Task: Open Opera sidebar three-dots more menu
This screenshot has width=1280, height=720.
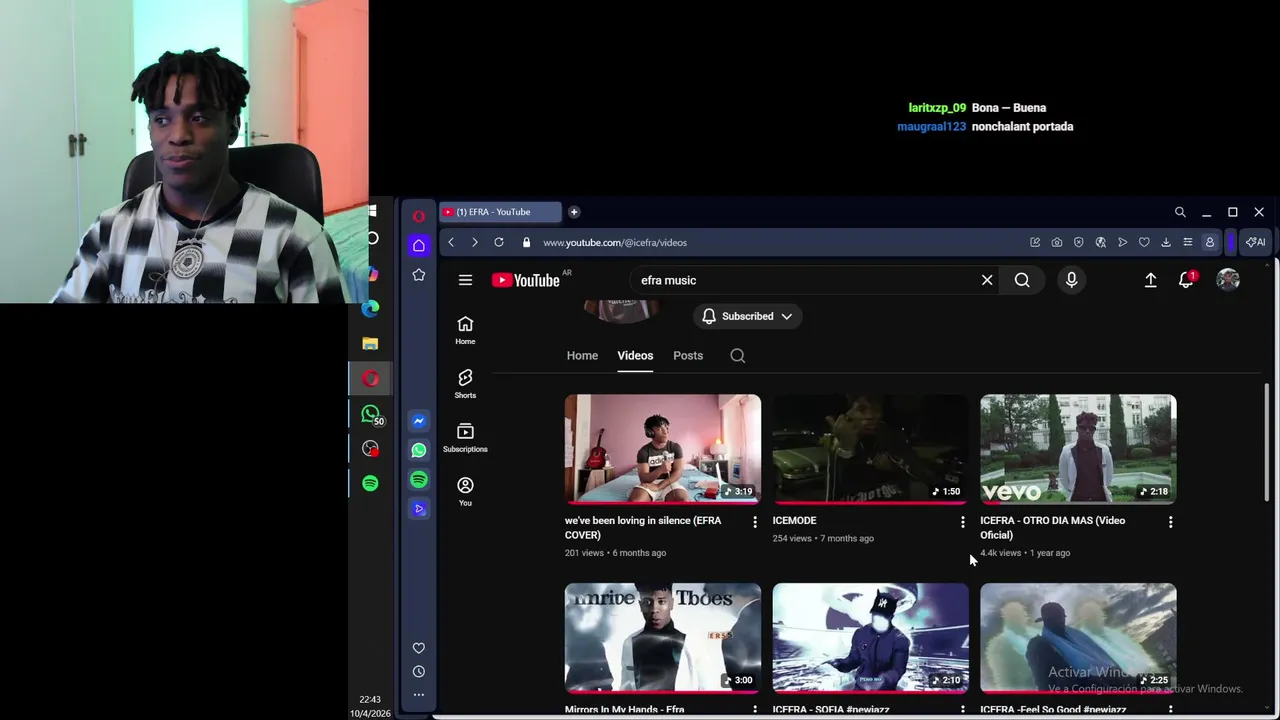Action: [x=419, y=694]
